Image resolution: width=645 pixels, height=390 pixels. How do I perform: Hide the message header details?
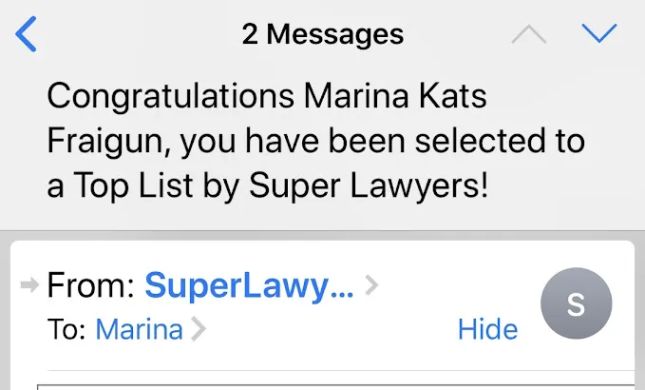pos(488,330)
